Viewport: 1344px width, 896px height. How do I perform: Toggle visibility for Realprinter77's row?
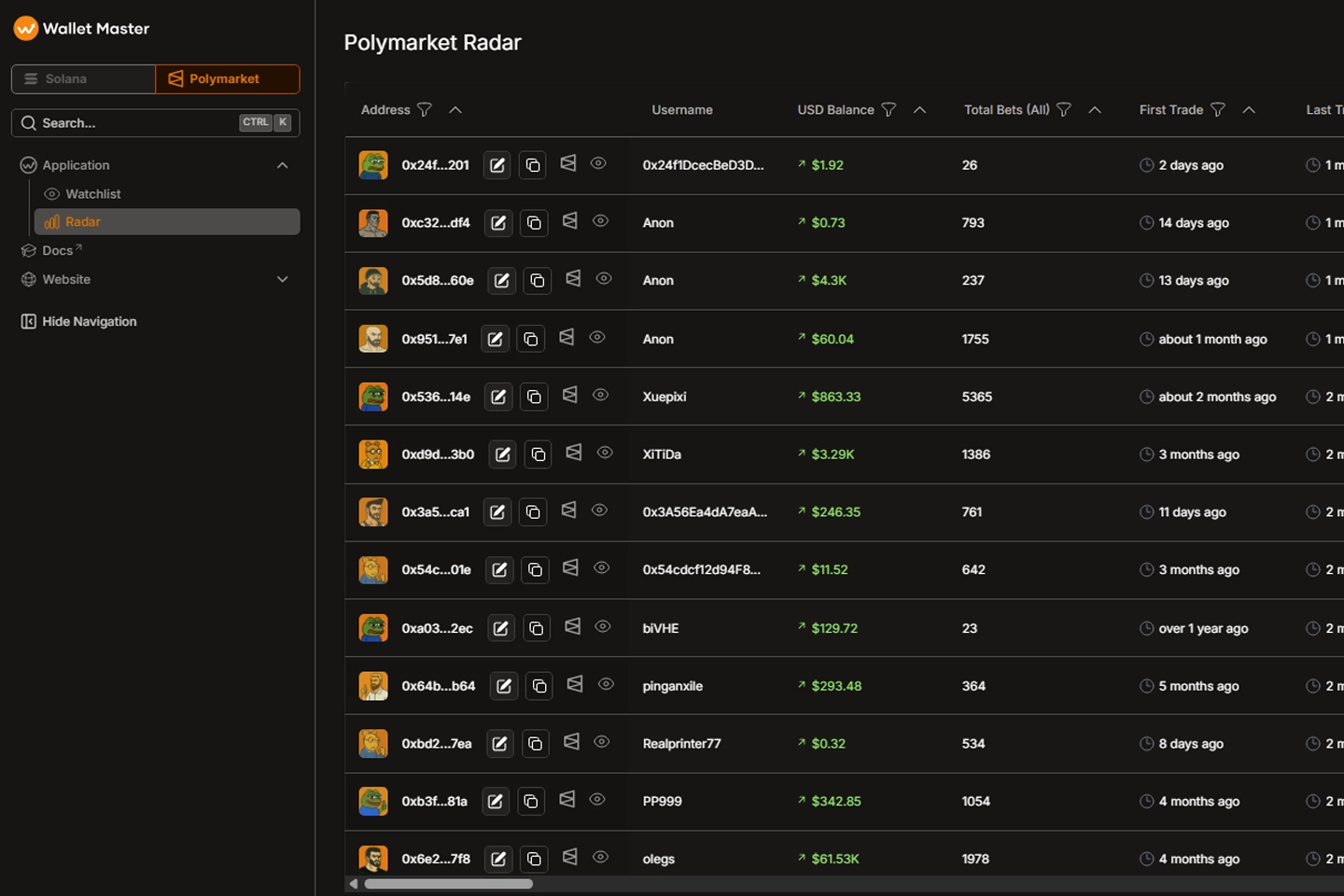[602, 743]
